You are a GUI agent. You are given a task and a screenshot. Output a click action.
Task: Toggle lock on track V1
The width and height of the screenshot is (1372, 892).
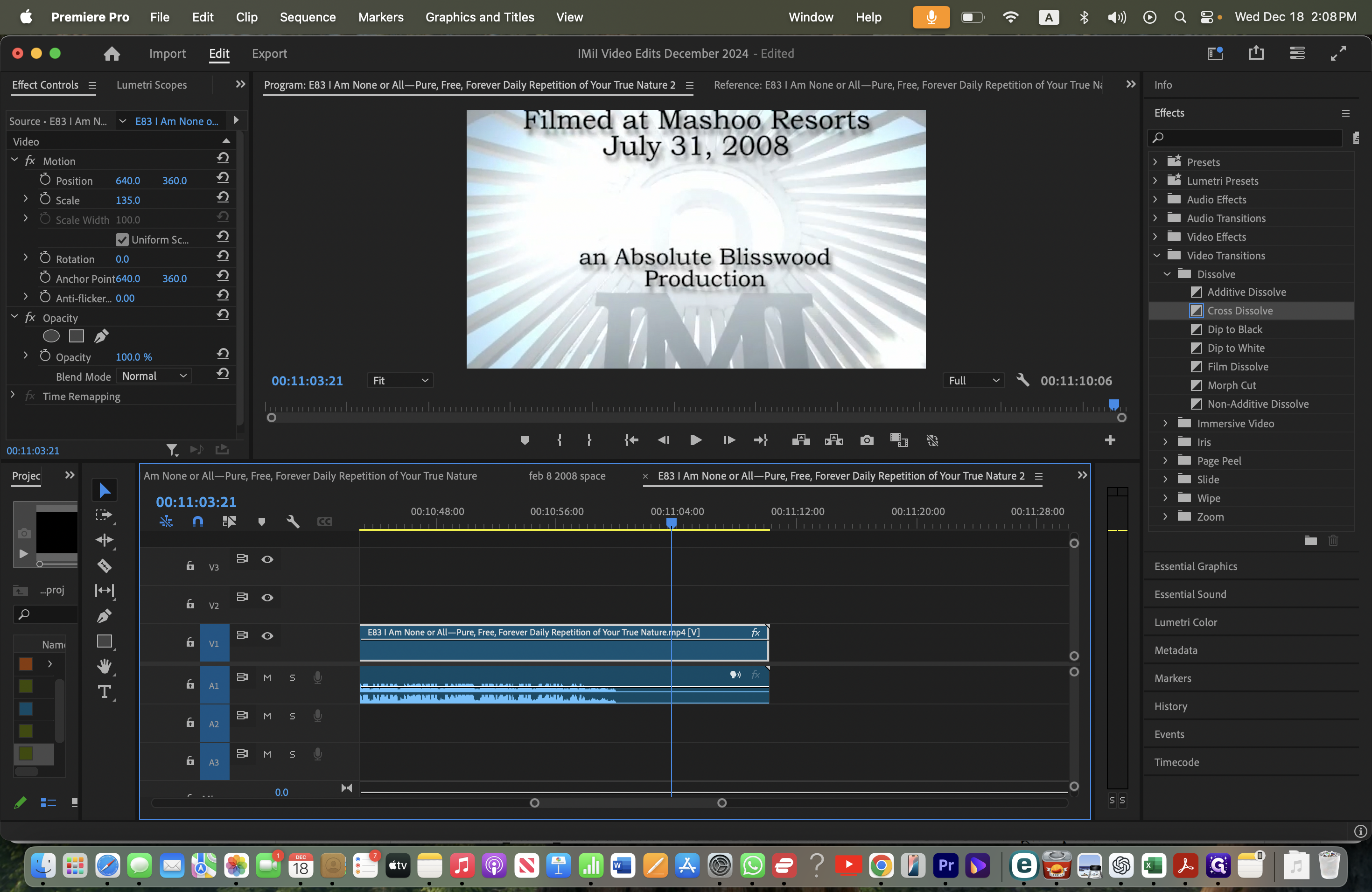190,642
